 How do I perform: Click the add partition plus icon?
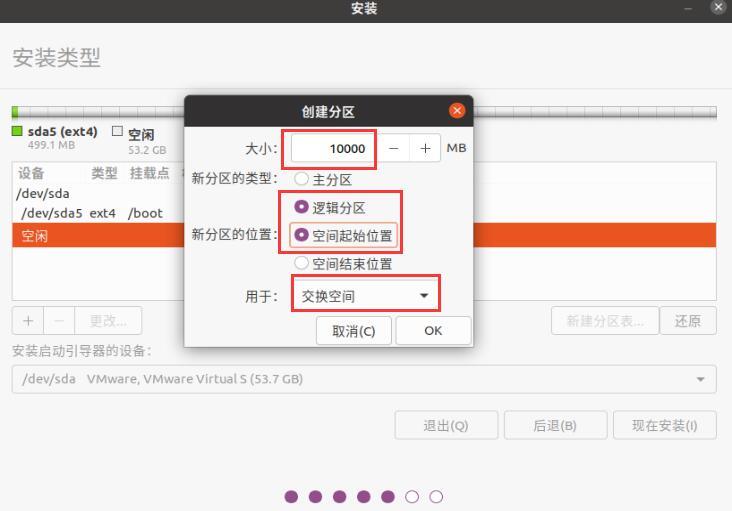point(28,321)
